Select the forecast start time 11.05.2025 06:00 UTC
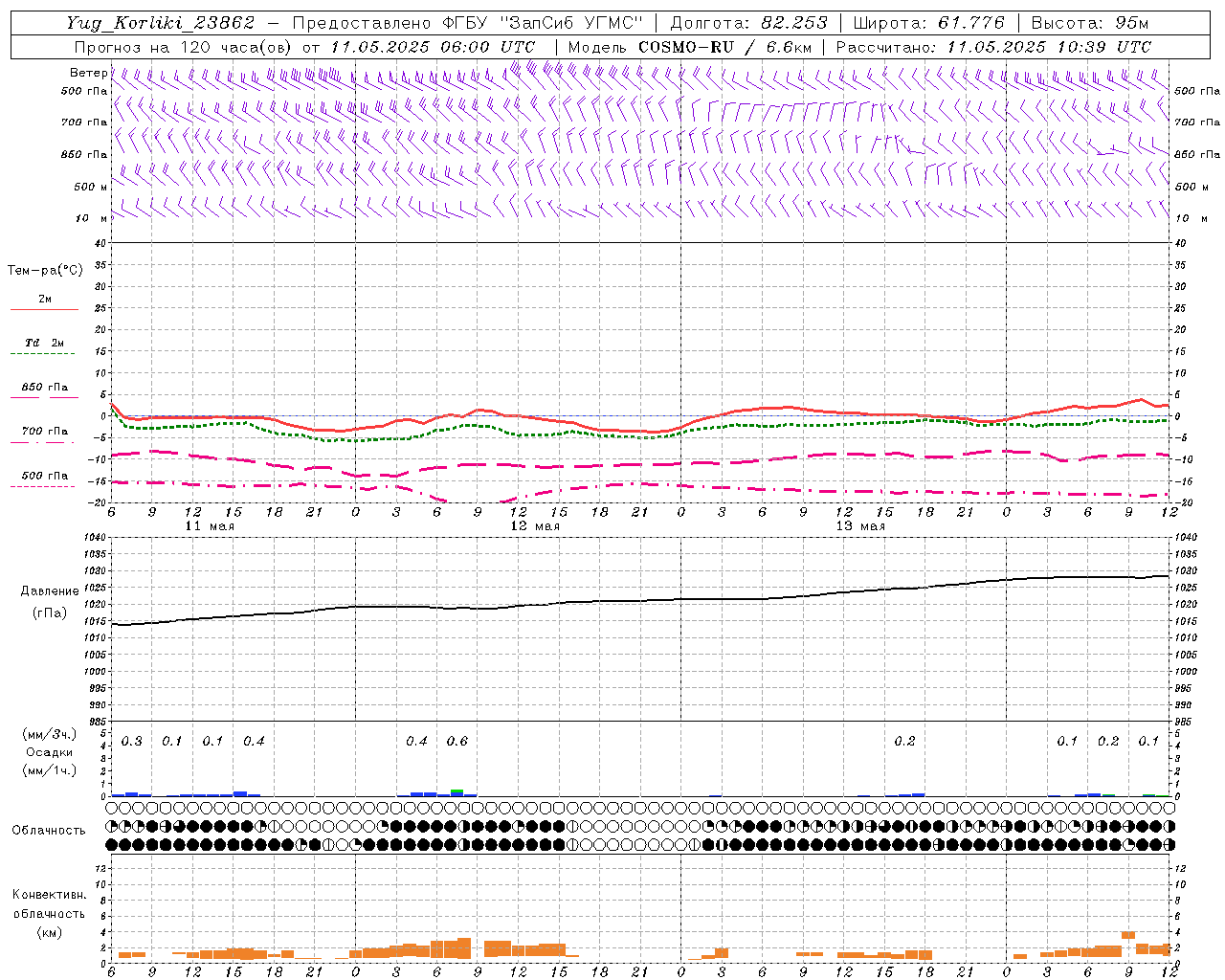Screen dimensions: 1225x980 (433, 47)
